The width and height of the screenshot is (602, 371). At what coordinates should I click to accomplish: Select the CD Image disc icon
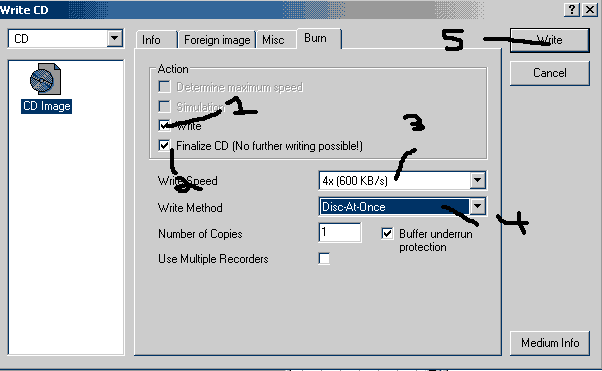click(45, 79)
